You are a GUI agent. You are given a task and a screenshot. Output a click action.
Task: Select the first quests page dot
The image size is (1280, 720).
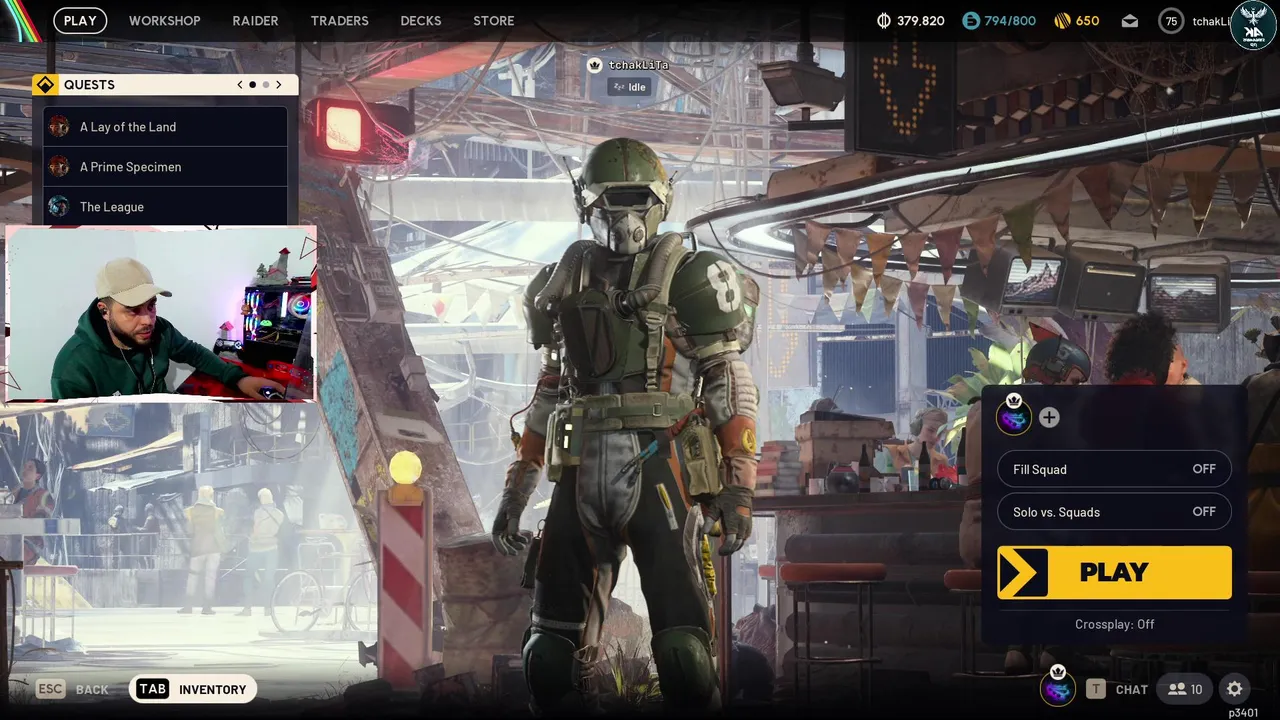click(252, 85)
